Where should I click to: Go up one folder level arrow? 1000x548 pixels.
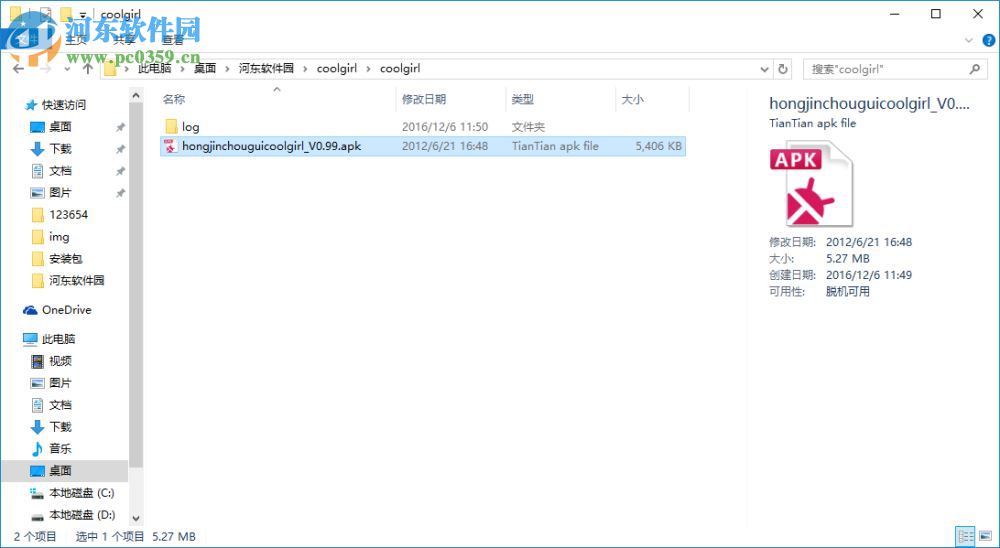pyautogui.click(x=88, y=69)
